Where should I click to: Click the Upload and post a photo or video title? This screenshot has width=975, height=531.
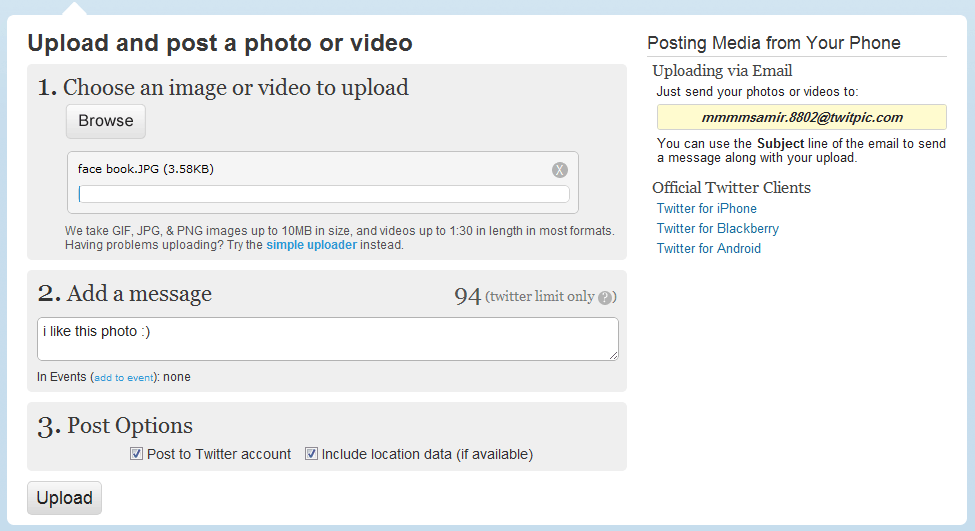(x=220, y=44)
